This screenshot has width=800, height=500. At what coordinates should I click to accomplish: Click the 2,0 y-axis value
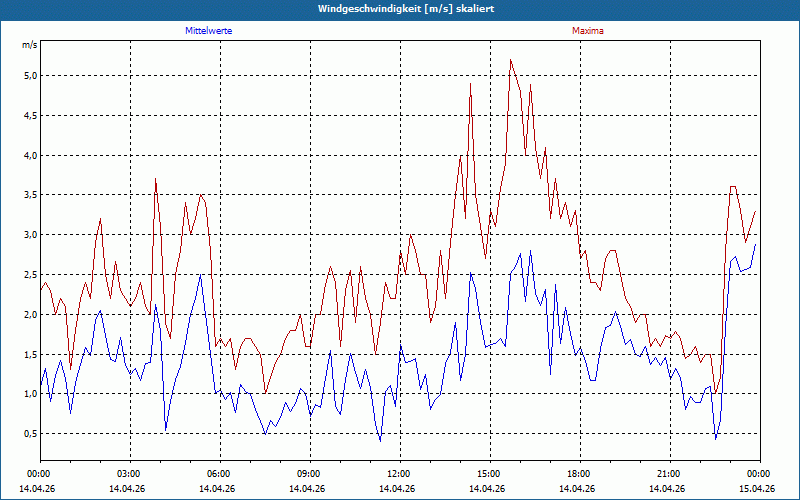click(31, 314)
